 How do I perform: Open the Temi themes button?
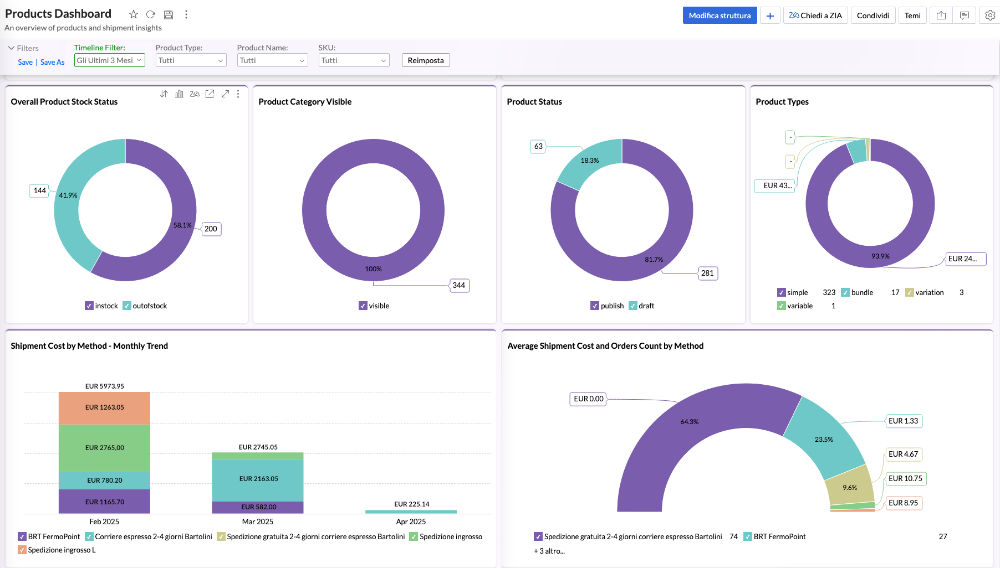point(913,15)
